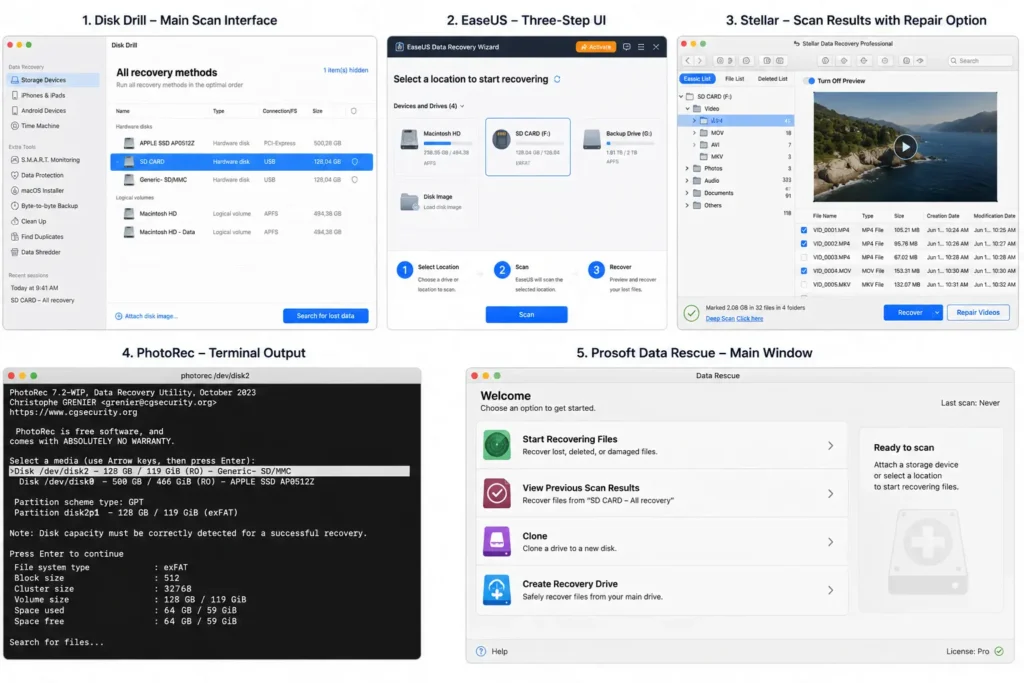The image size is (1024, 683).
Task: Choose Start Recovering Files option
Action: click(x=662, y=445)
